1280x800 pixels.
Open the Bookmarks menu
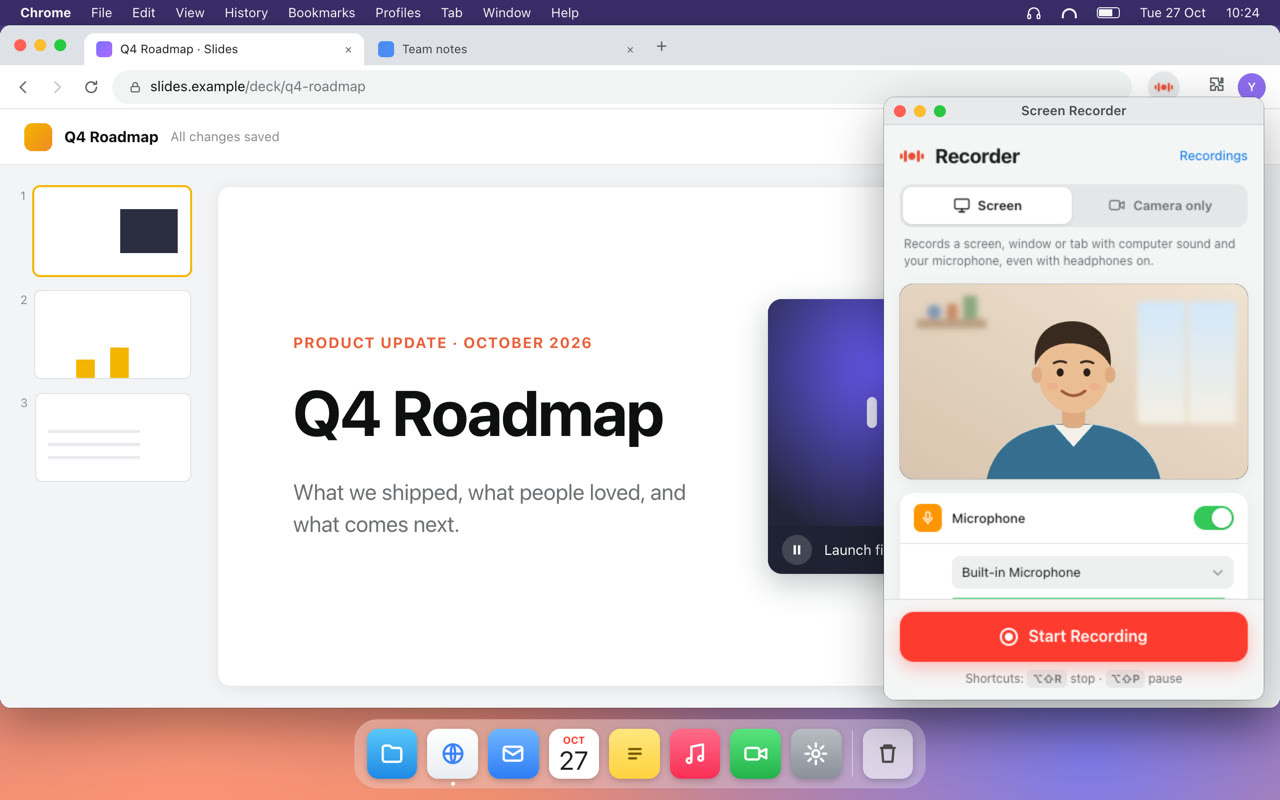coord(322,13)
